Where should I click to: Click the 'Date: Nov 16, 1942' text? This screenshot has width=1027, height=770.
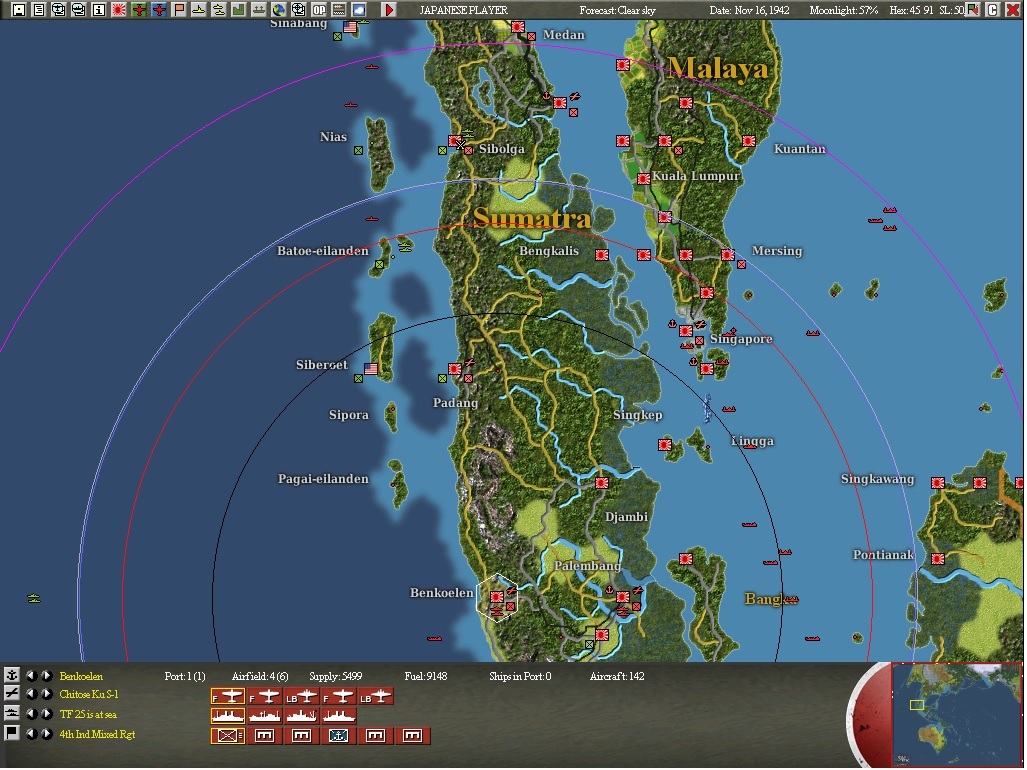(749, 10)
